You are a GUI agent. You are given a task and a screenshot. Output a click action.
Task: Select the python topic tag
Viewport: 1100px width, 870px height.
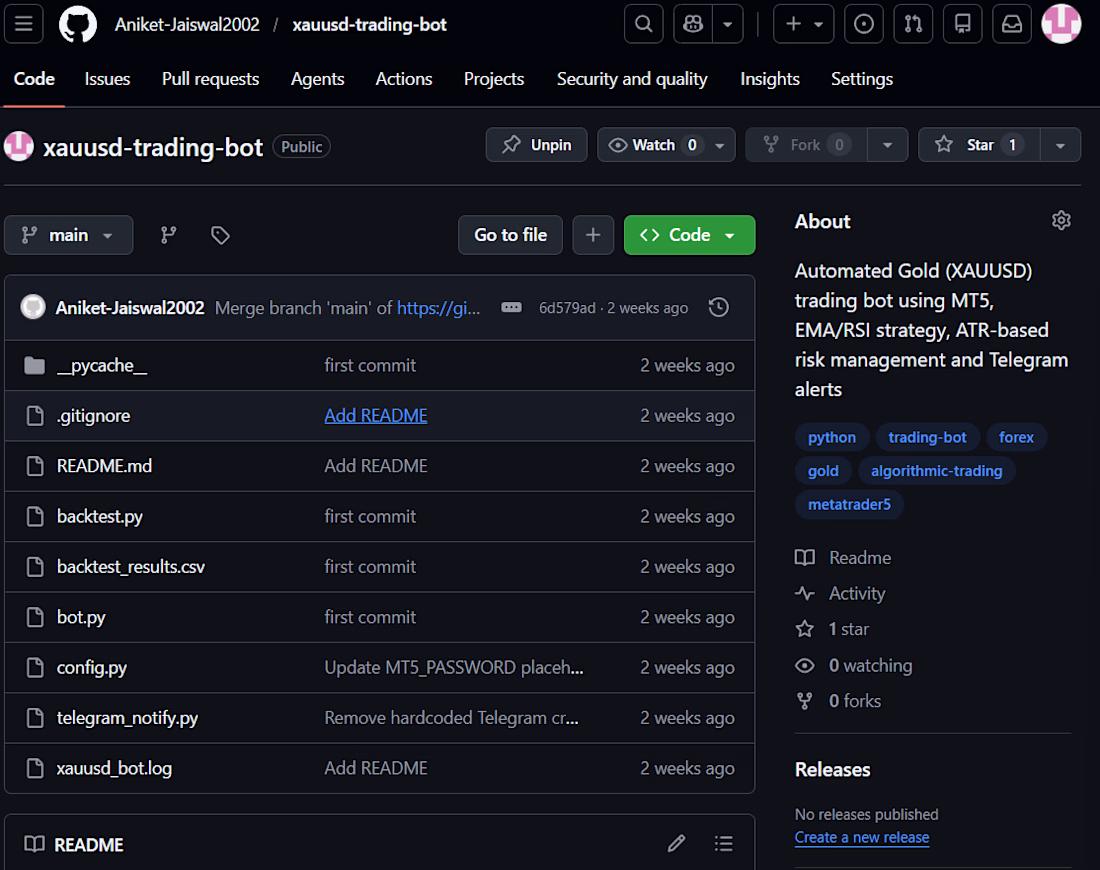click(831, 438)
